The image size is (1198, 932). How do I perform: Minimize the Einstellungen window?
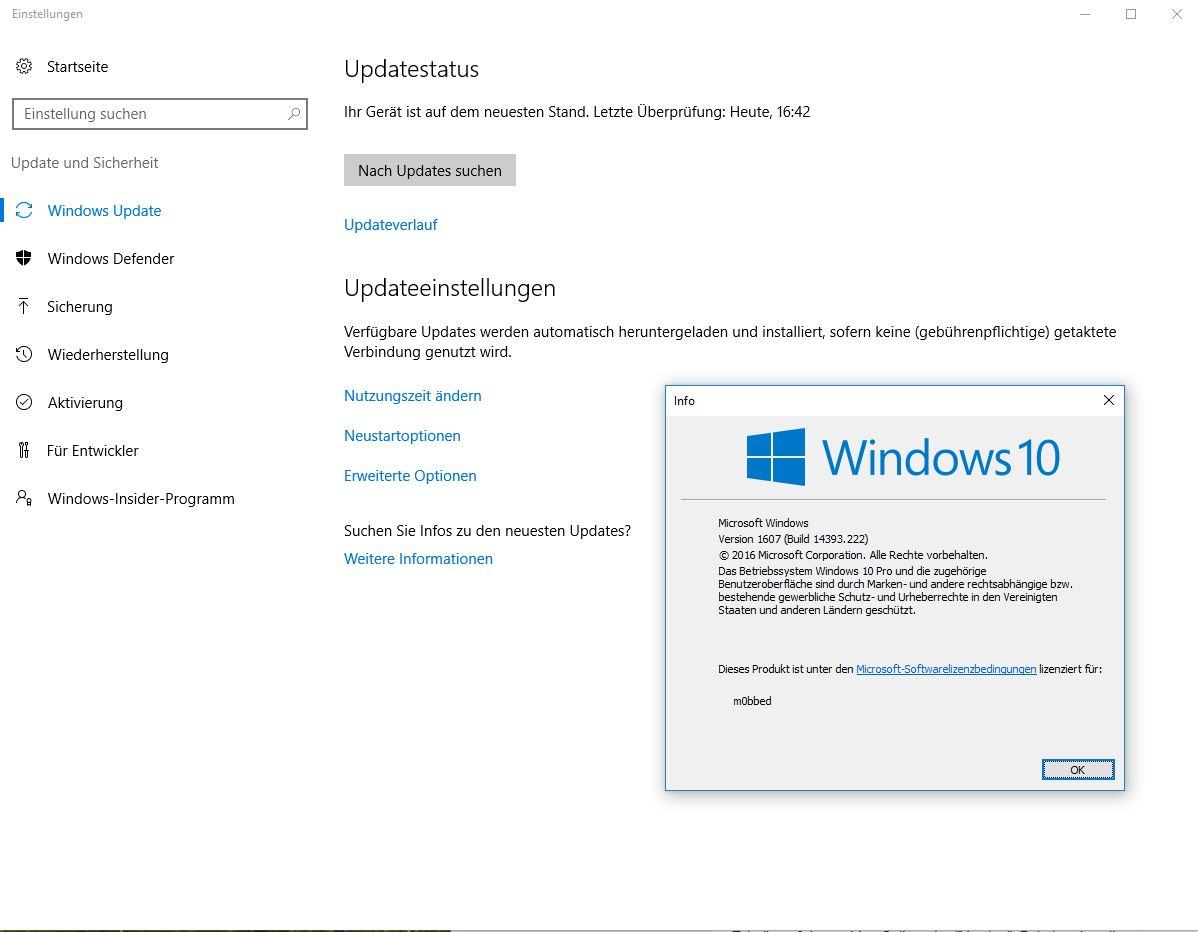pos(1085,14)
